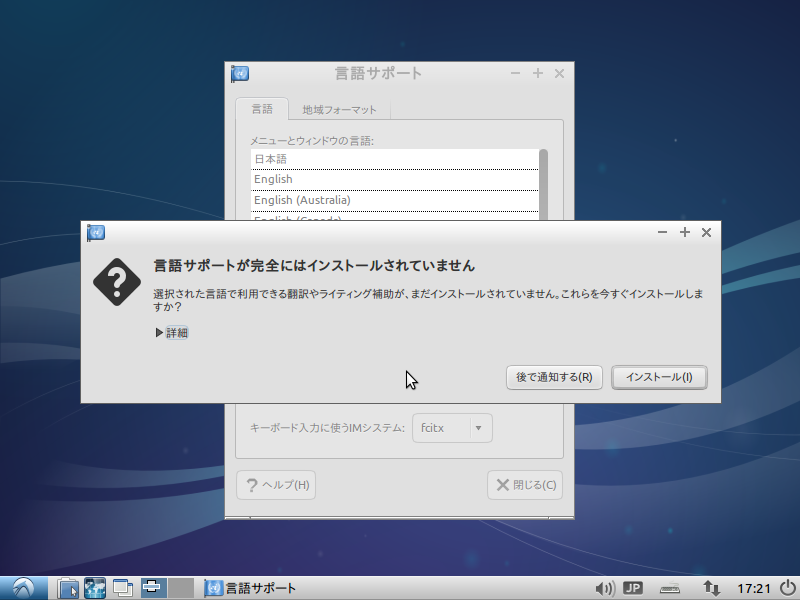
Task: Click the ヘルプ button
Action: (275, 484)
